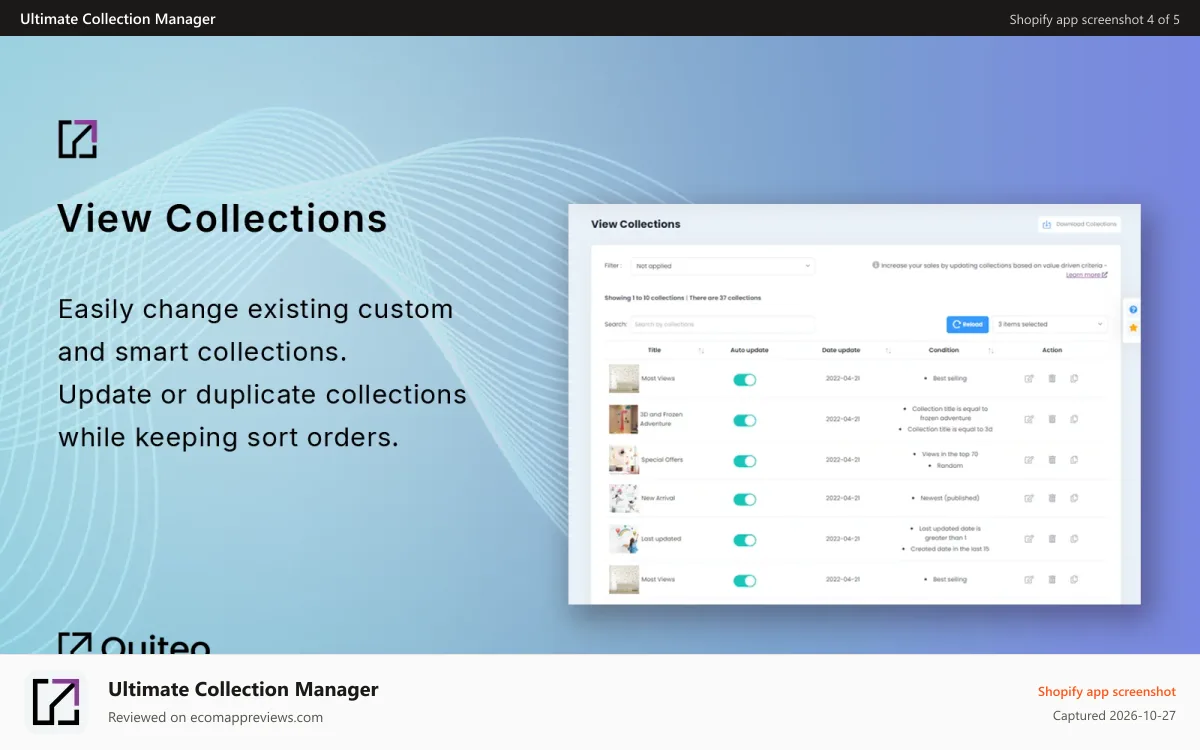1200x750 pixels.
Task: Edit the New Arrival collection
Action: coord(1029,498)
